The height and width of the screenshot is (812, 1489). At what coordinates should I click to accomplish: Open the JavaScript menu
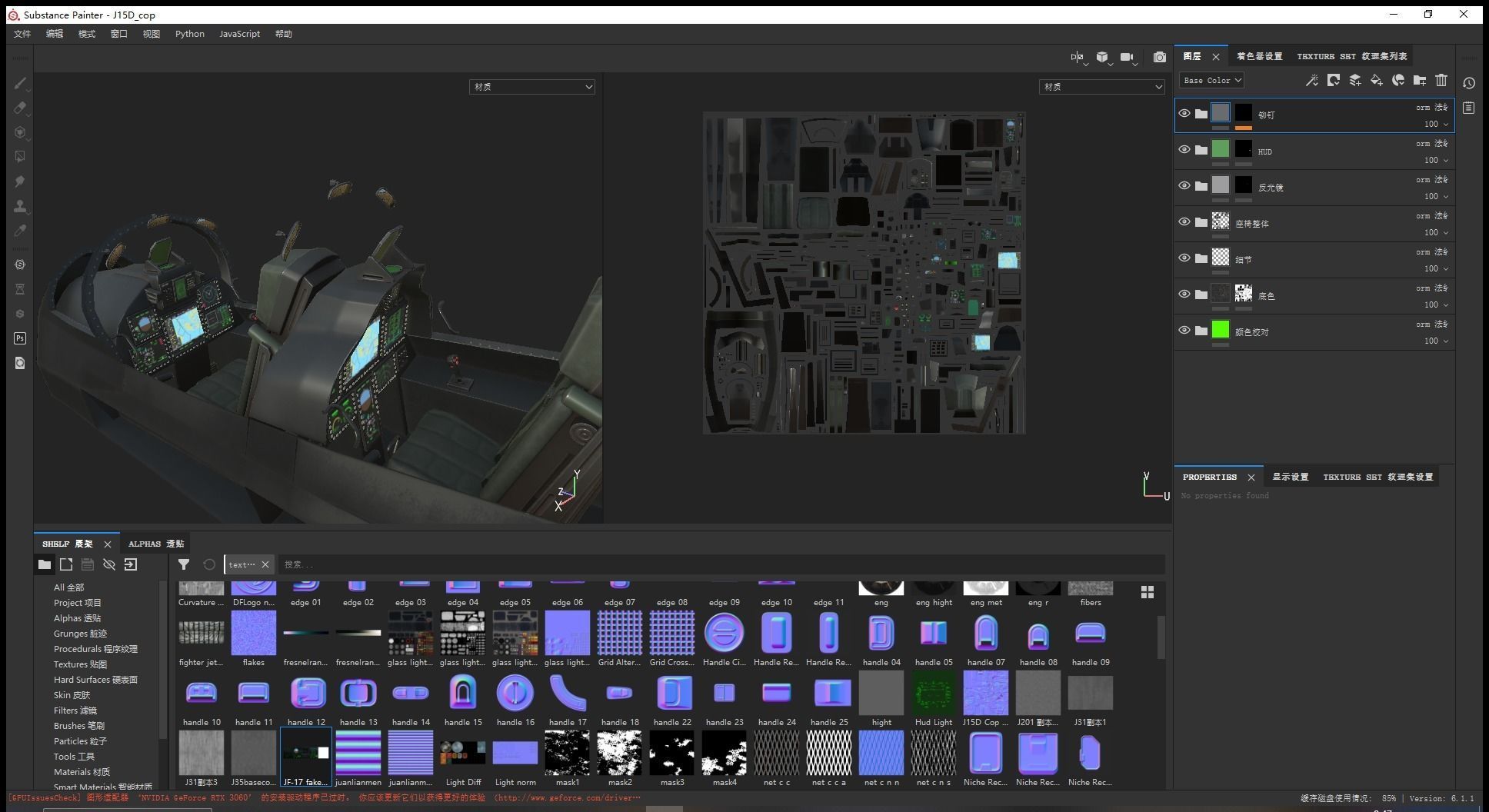click(x=239, y=34)
